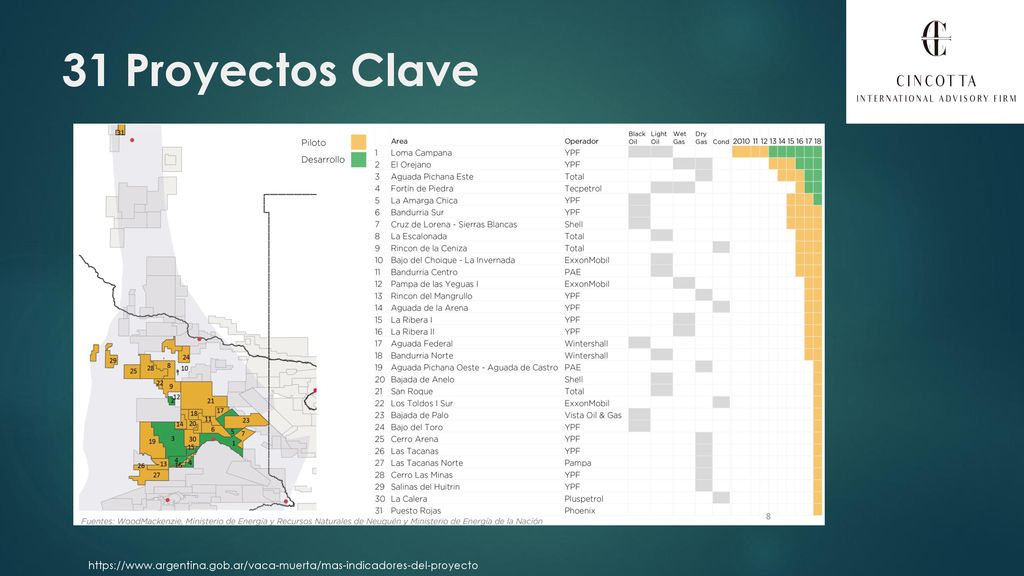Click the "La Calera" area name
This screenshot has width=1024, height=576.
click(409, 499)
